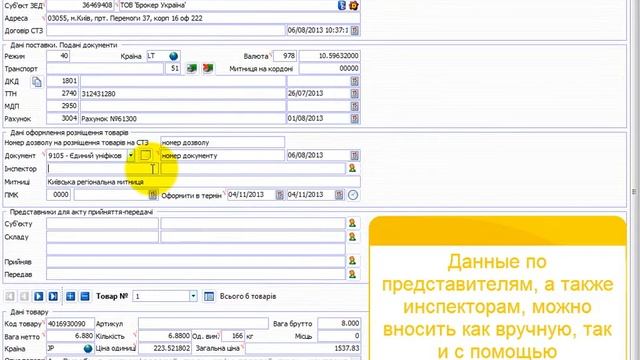Open calendar for Договір СТЗ date 06/08/2013 10:37
The height and width of the screenshot is (360, 640).
[x=355, y=31]
